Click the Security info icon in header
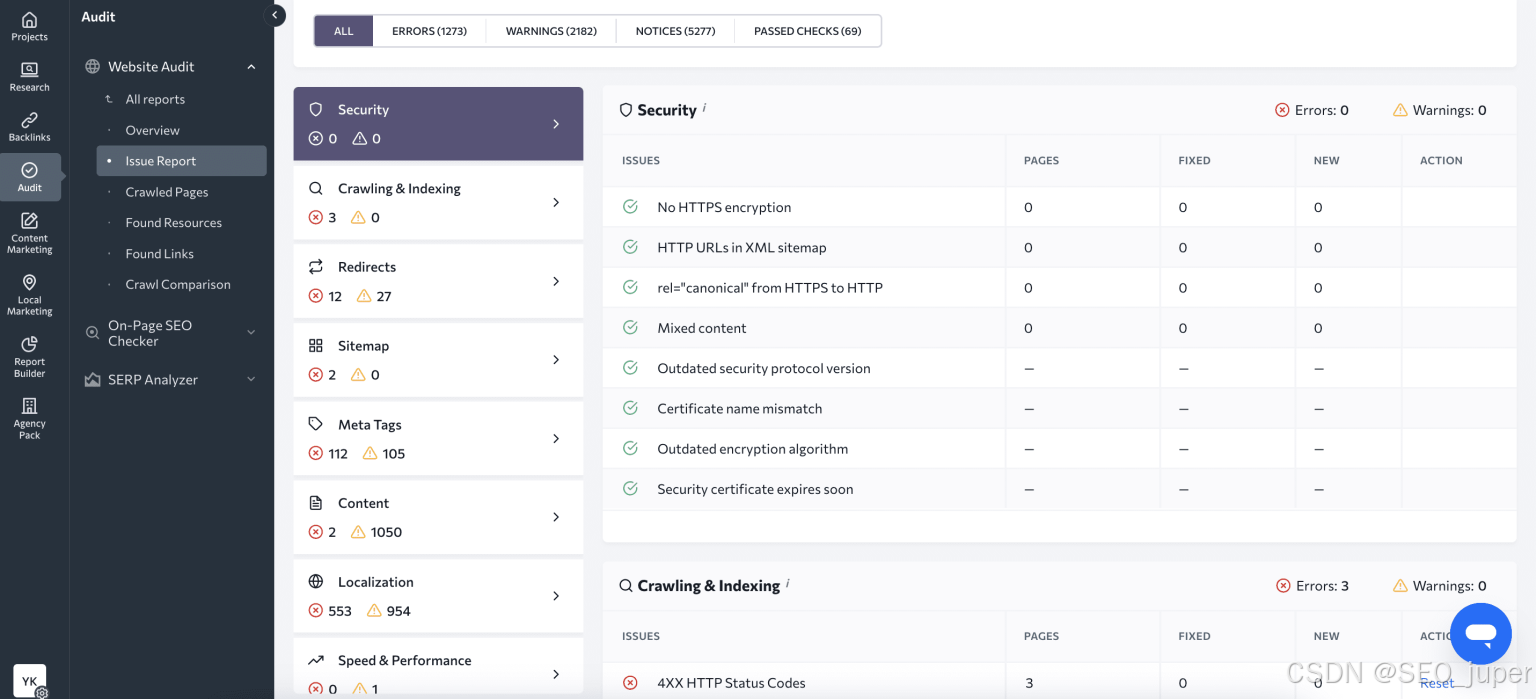 tap(704, 106)
